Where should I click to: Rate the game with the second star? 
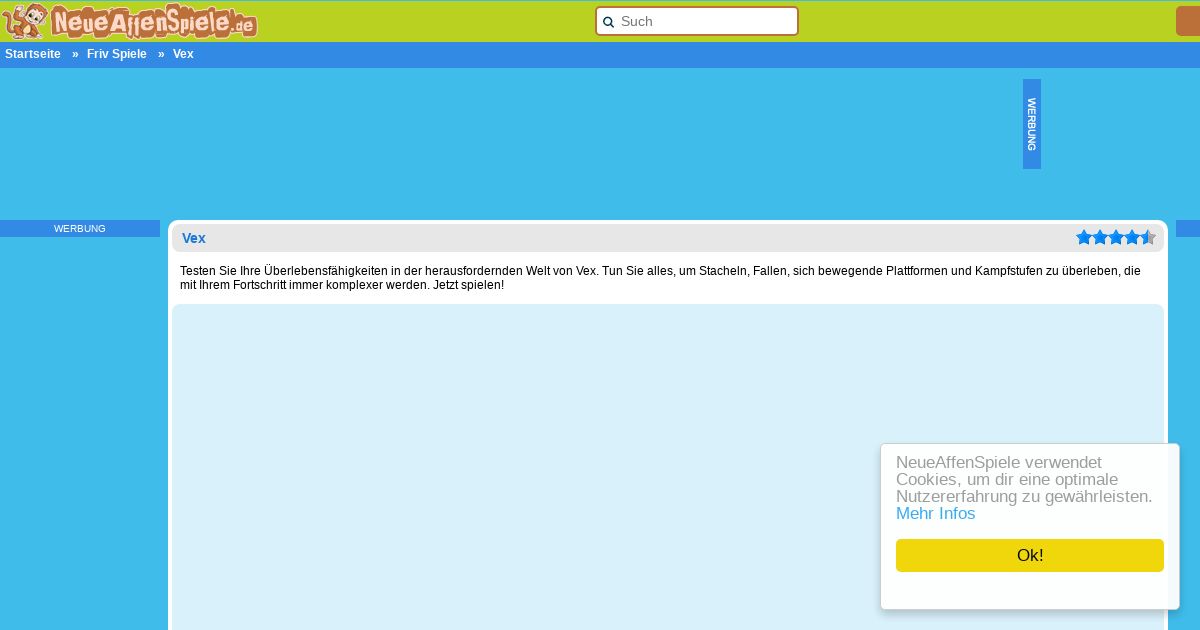pos(1100,237)
